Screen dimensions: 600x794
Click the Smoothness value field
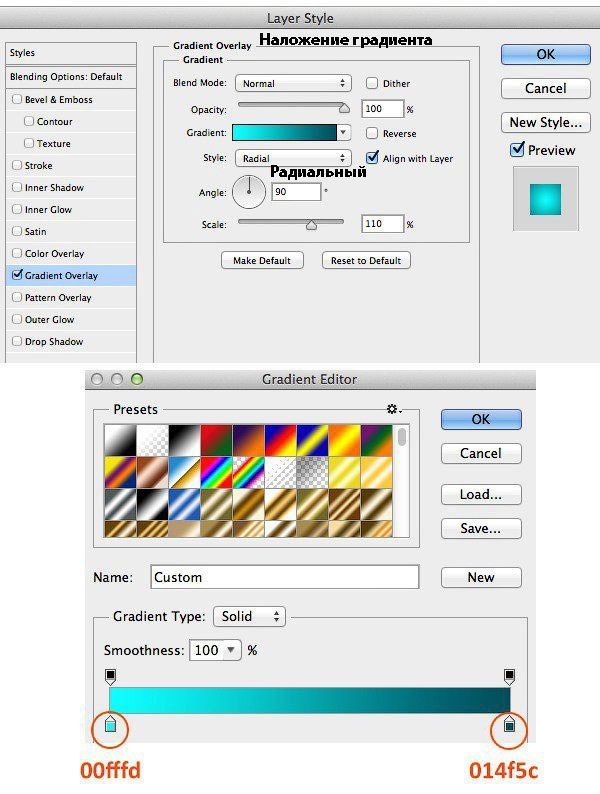click(207, 650)
